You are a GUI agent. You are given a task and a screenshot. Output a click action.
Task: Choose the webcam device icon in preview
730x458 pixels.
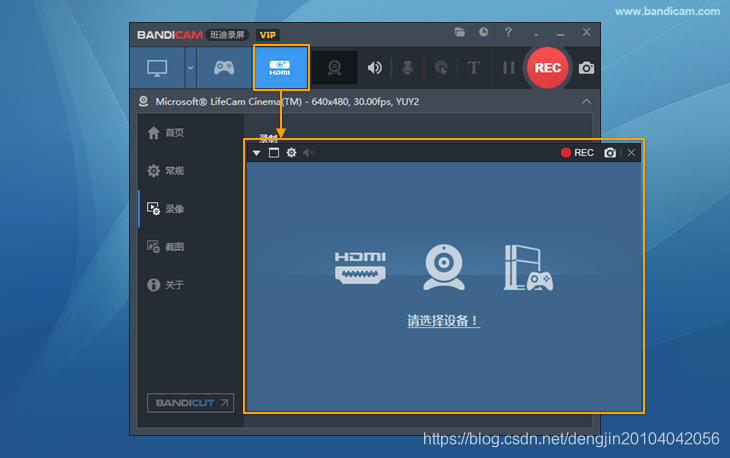point(444,267)
